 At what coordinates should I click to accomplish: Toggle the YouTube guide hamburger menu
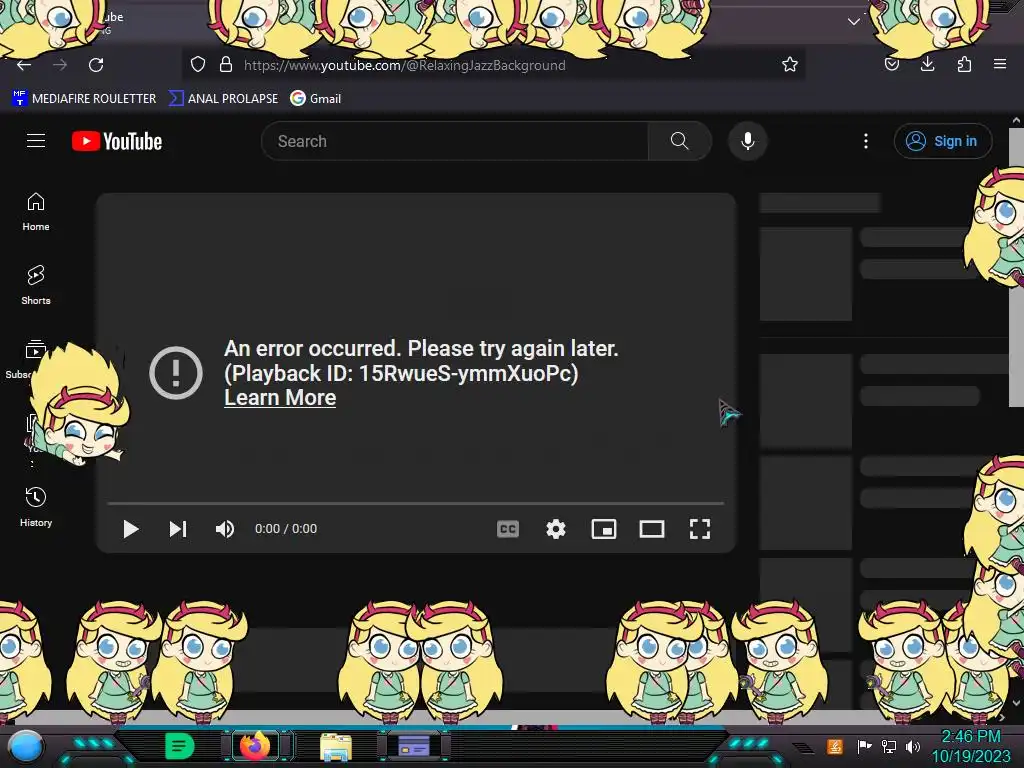tap(36, 141)
